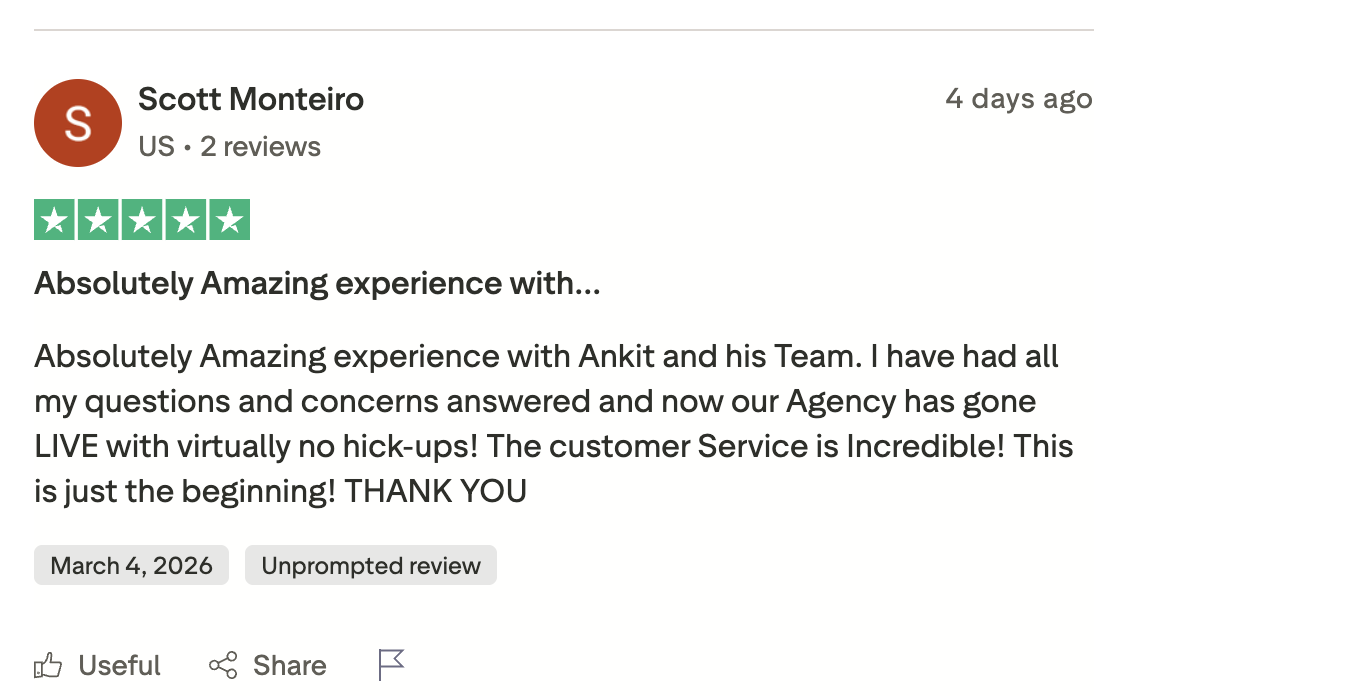This screenshot has width=1348, height=696.
Task: Click the 'Share' text label
Action: 289,666
